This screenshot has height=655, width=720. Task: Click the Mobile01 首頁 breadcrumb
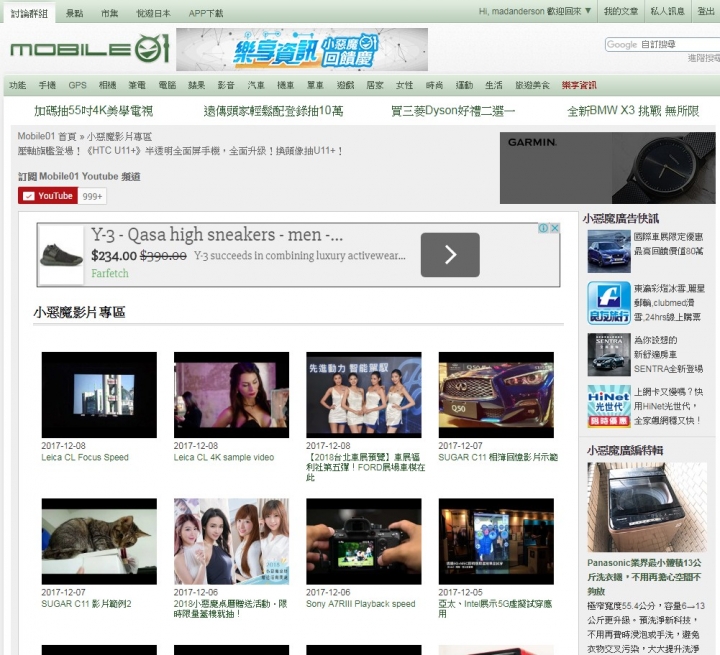47,136
